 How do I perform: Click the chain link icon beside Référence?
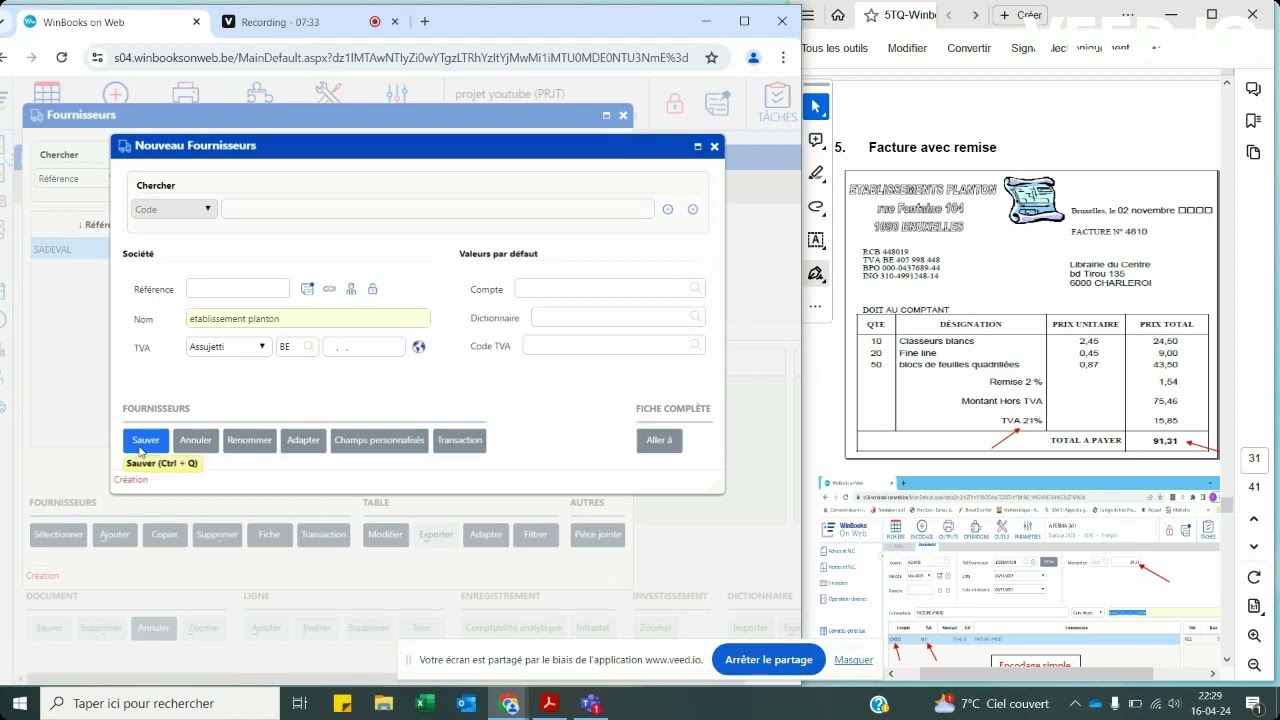point(329,289)
